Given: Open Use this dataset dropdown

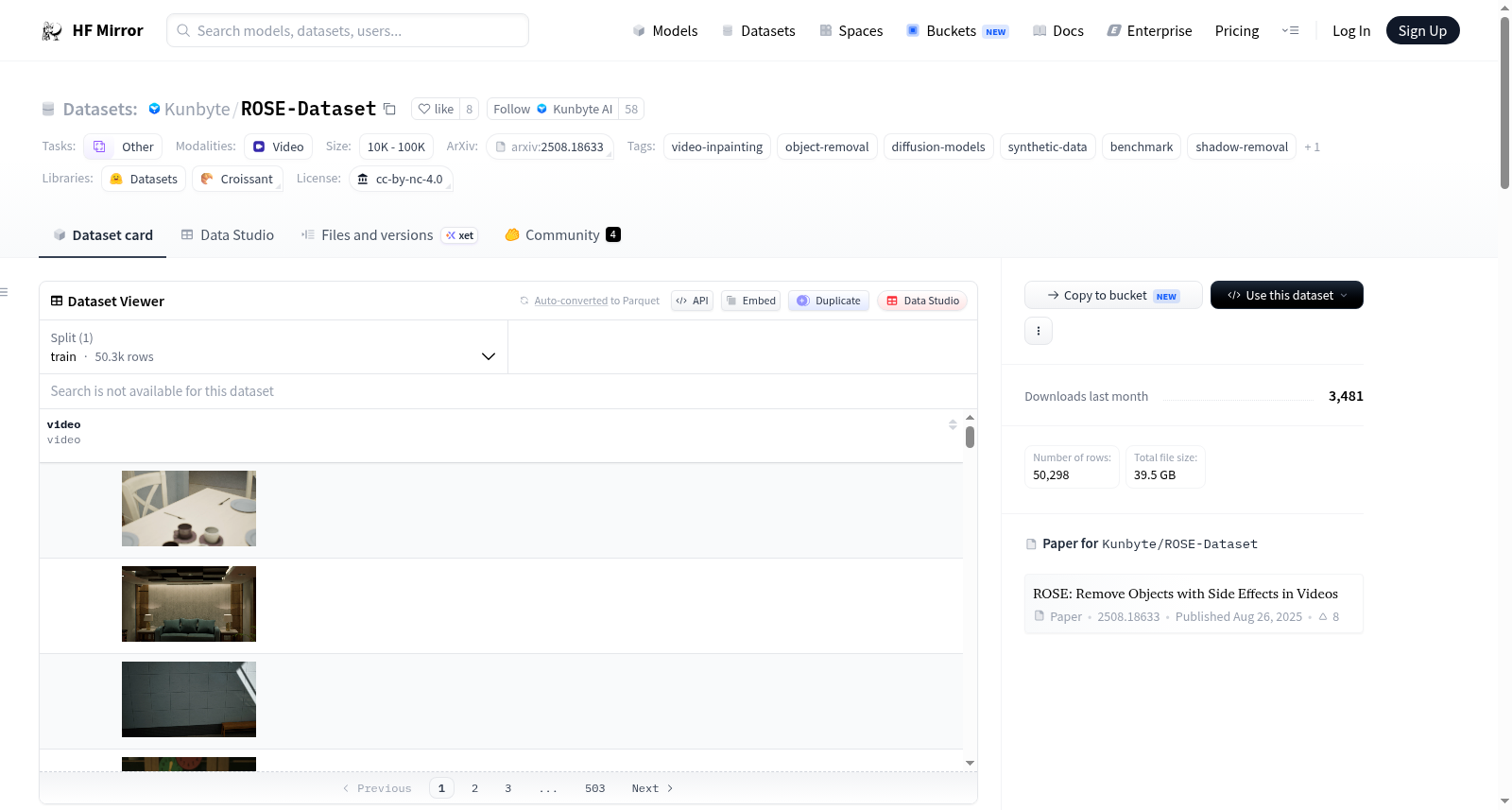Looking at the screenshot, I should [x=1286, y=295].
